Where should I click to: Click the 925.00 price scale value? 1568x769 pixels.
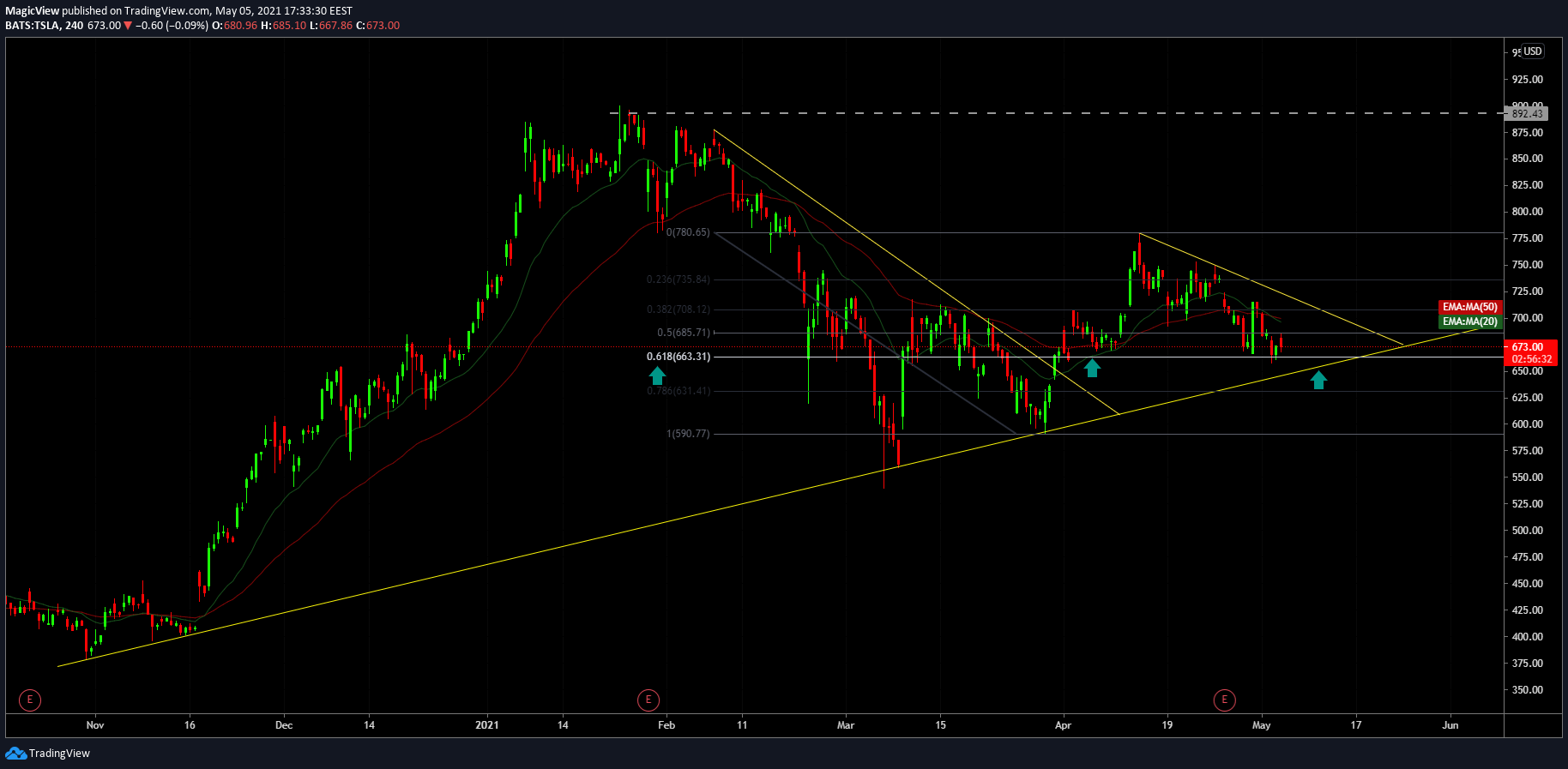tap(1528, 80)
